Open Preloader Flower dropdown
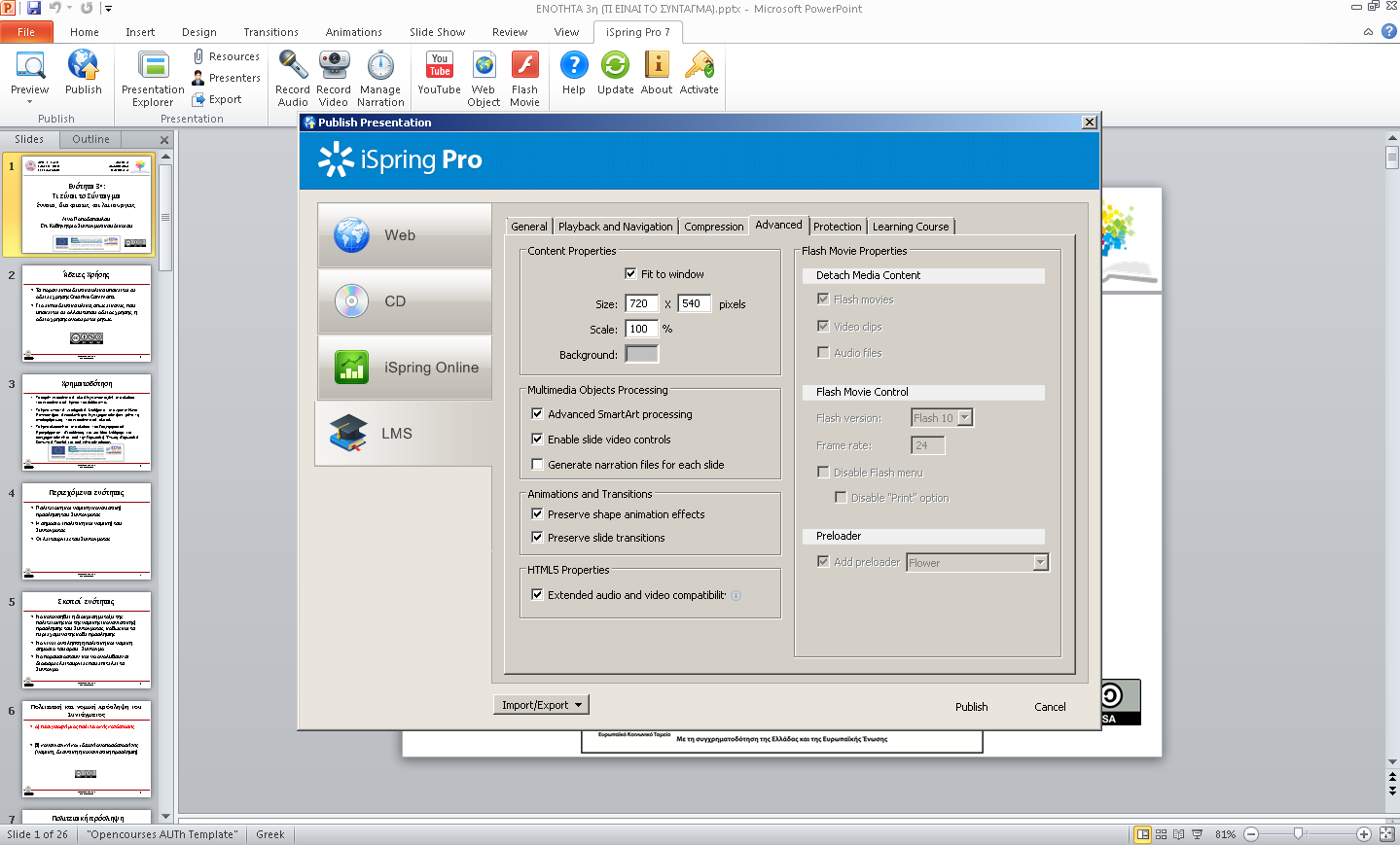1400x845 pixels. tap(1041, 563)
